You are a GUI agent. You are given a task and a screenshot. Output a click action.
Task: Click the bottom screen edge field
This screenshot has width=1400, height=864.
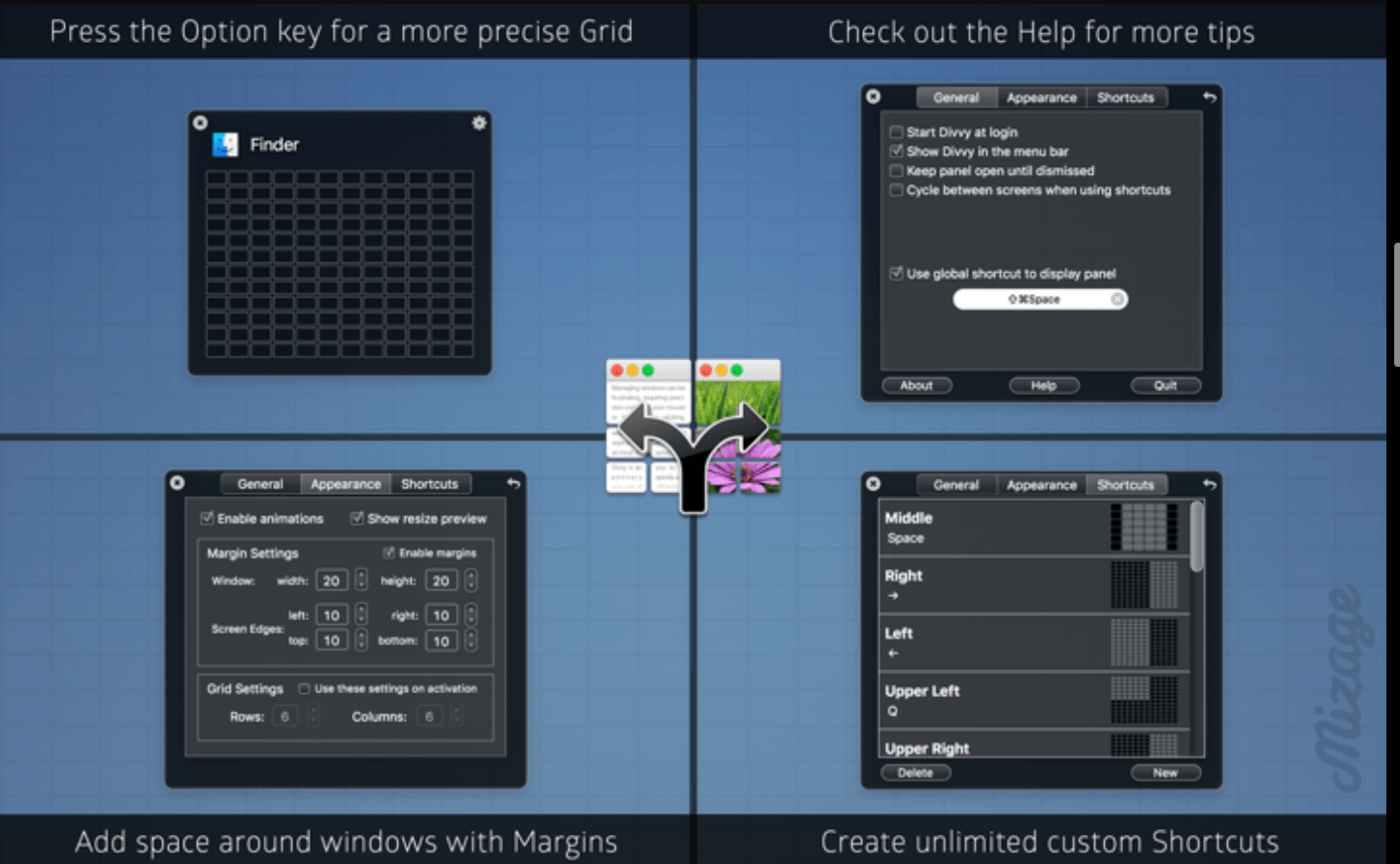coord(441,641)
